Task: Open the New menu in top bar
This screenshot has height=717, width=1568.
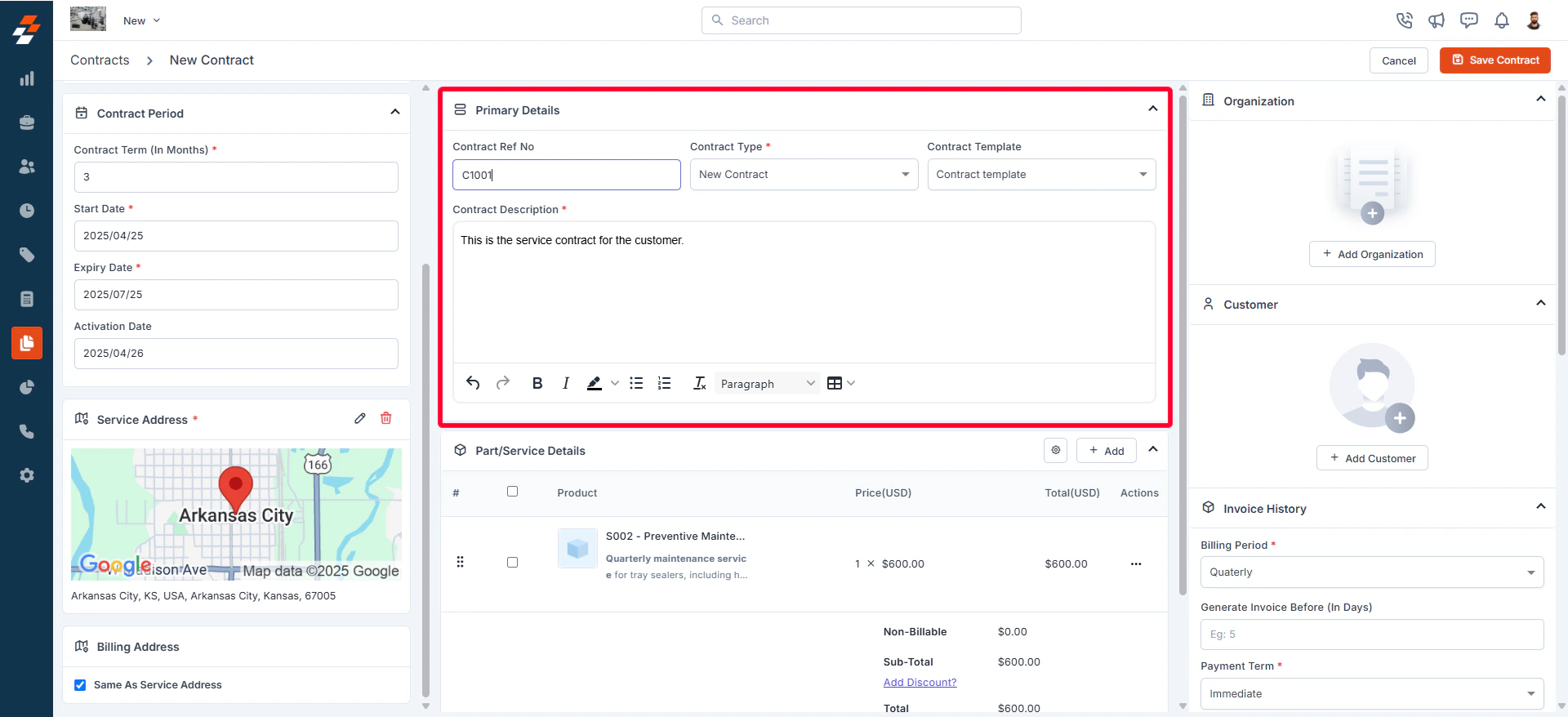Action: [141, 20]
